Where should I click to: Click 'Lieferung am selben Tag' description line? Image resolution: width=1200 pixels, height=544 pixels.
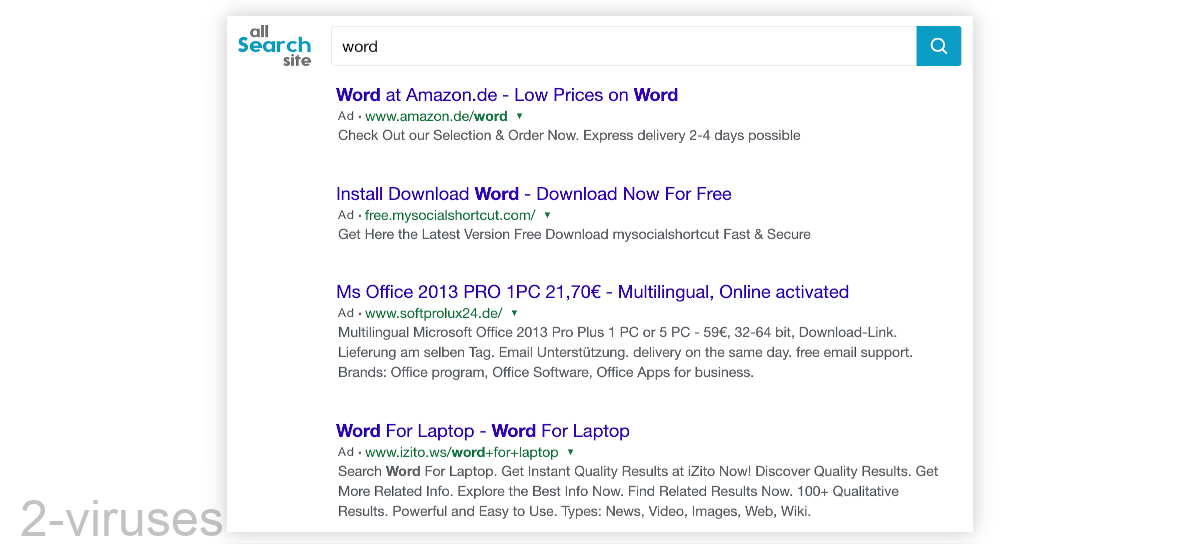(x=625, y=352)
